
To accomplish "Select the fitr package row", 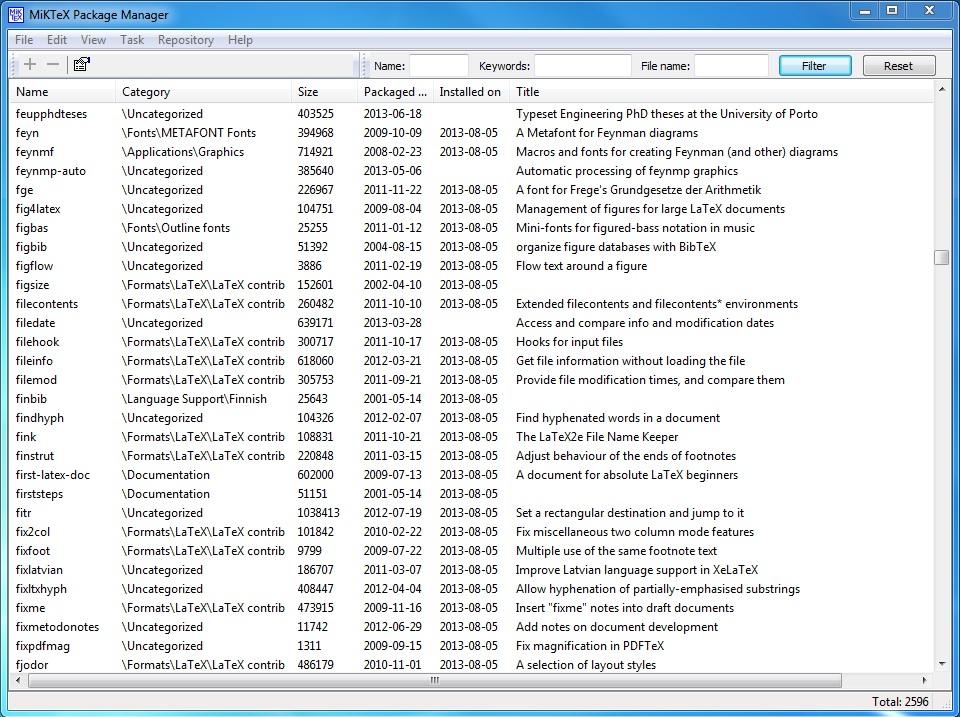I will coord(471,512).
